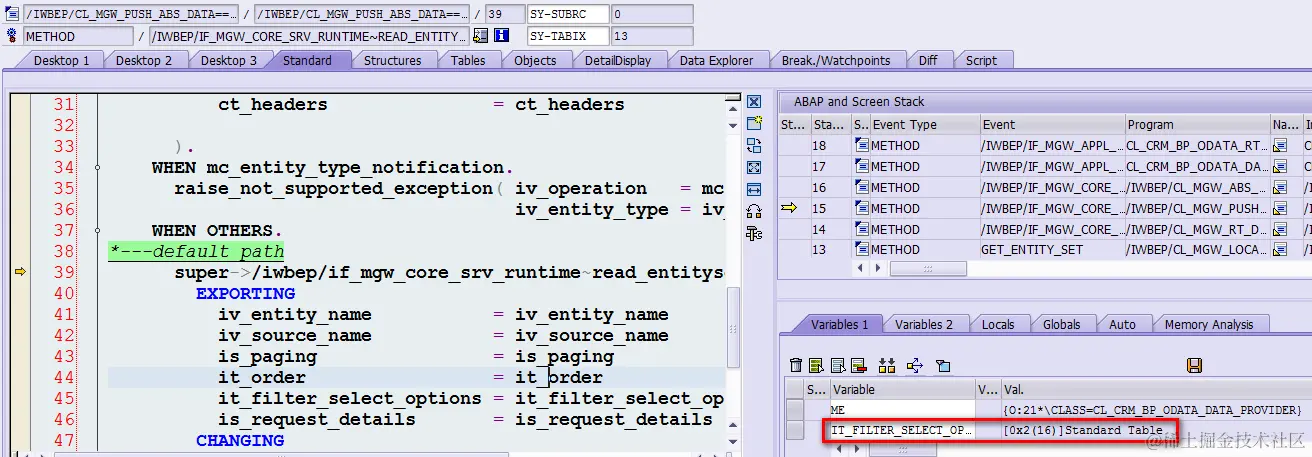
Task: Open the Data Explorer tab
Action: 716,61
